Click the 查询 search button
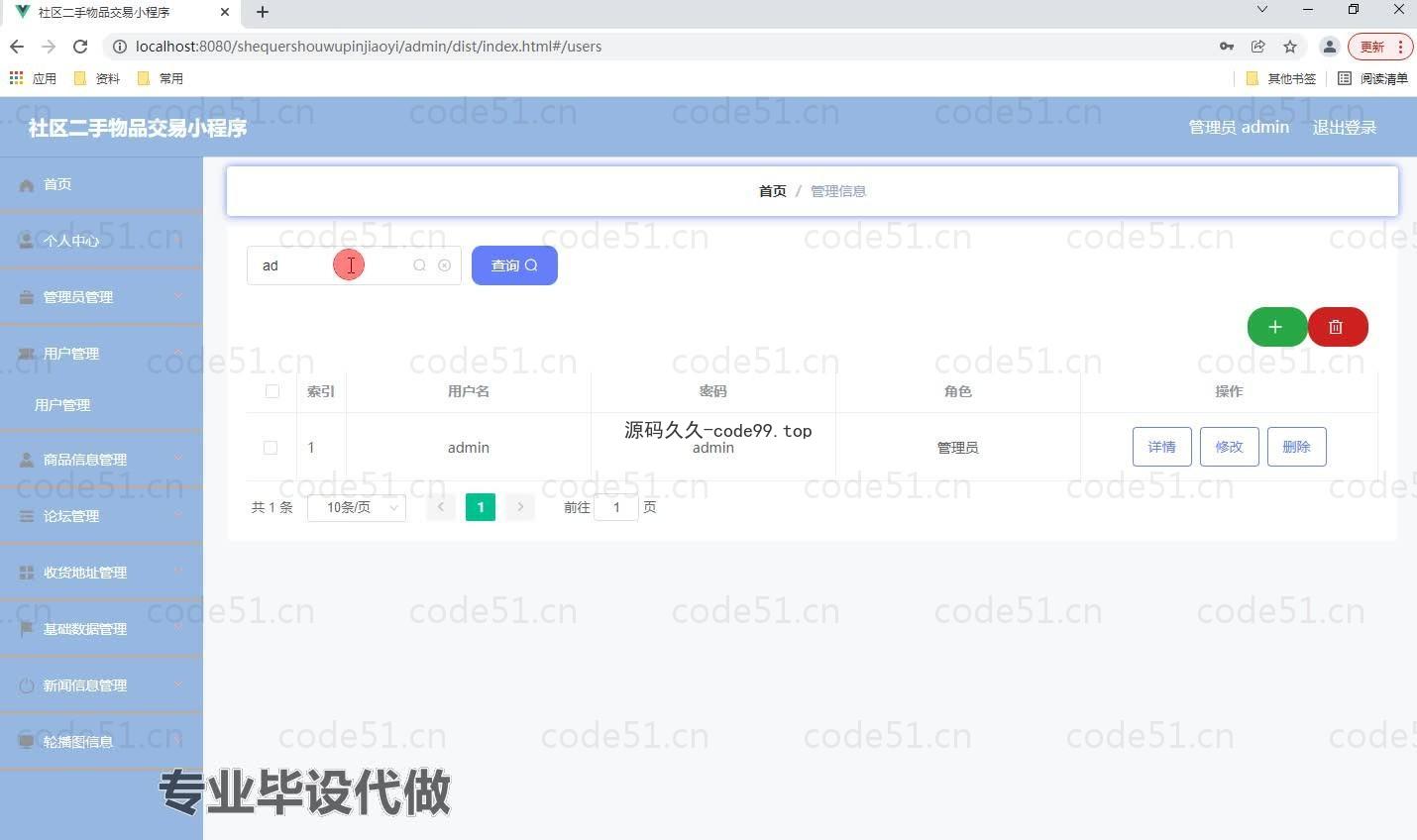Screen dimensions: 1417x840 514,265
